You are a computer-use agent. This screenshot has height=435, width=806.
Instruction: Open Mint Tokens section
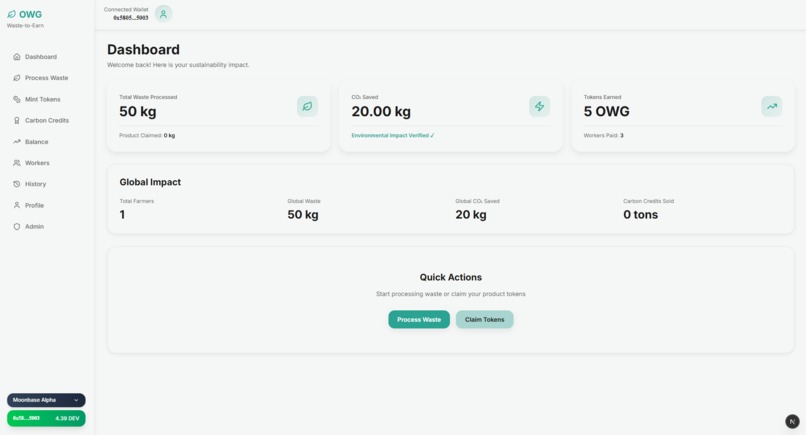point(46,99)
